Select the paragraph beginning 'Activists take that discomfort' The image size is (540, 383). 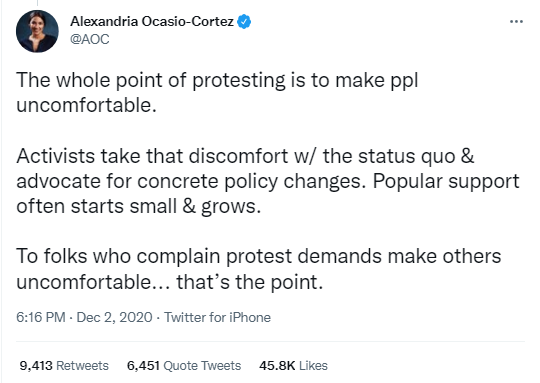[268, 181]
